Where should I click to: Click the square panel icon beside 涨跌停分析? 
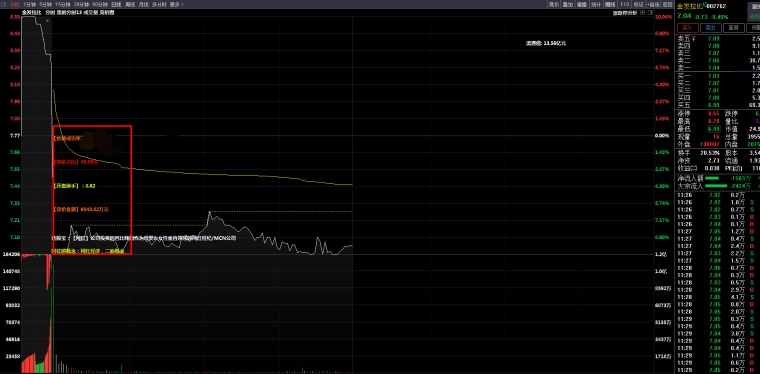tap(649, 13)
